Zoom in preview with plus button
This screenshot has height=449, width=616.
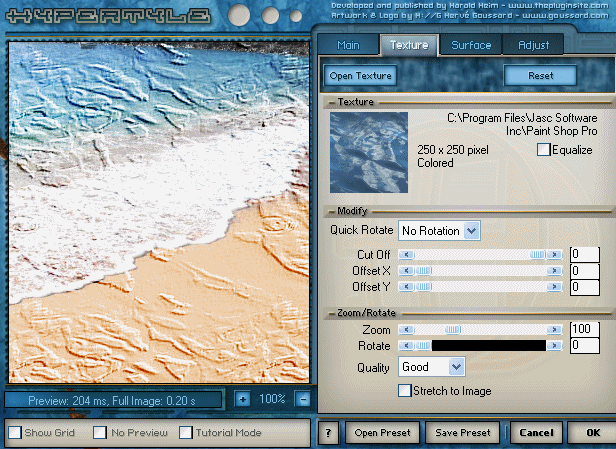coord(242,399)
